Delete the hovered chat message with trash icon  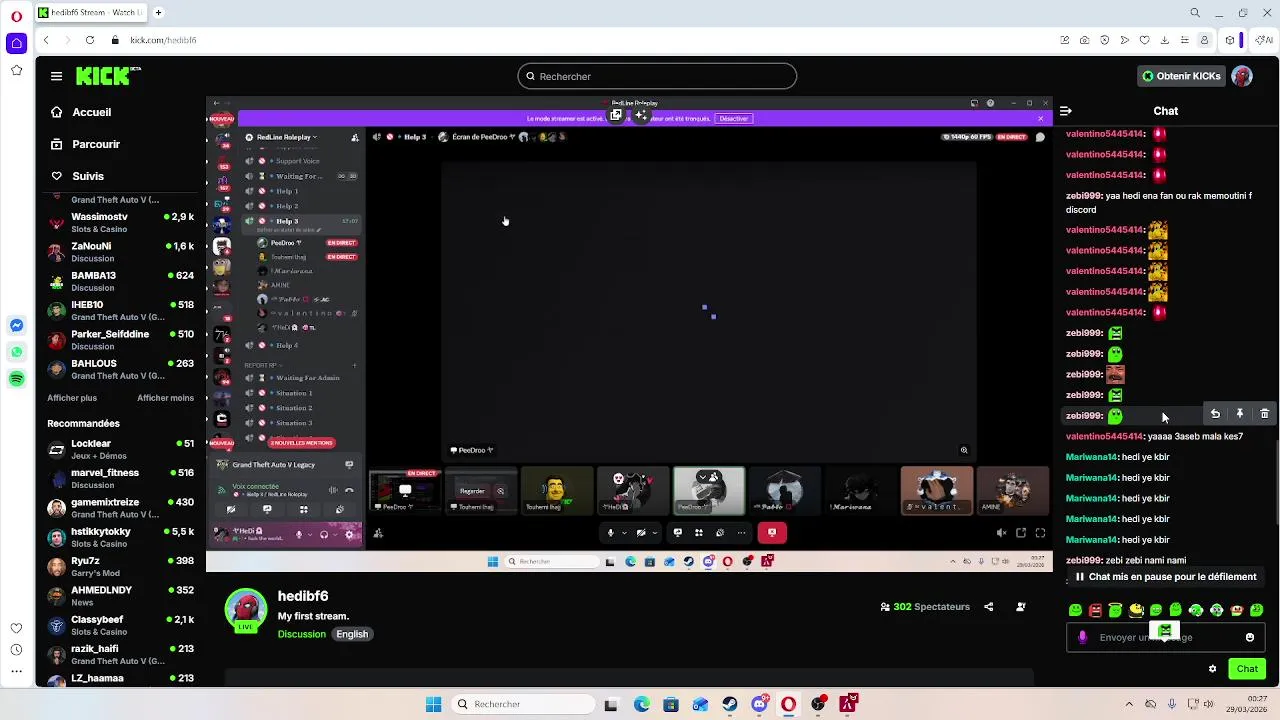point(1264,414)
